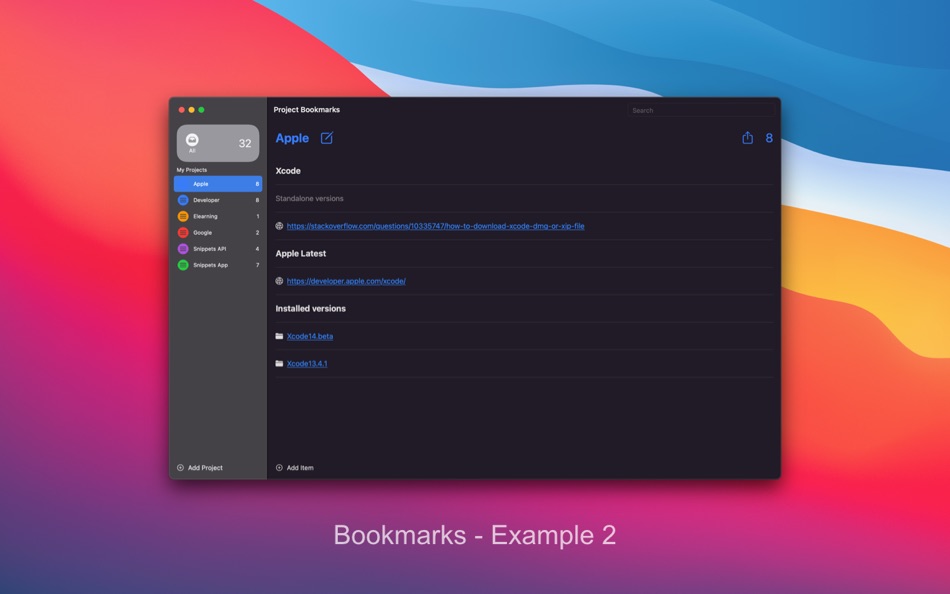This screenshot has width=950, height=594.
Task: Click the red Google project icon
Action: [x=183, y=233]
